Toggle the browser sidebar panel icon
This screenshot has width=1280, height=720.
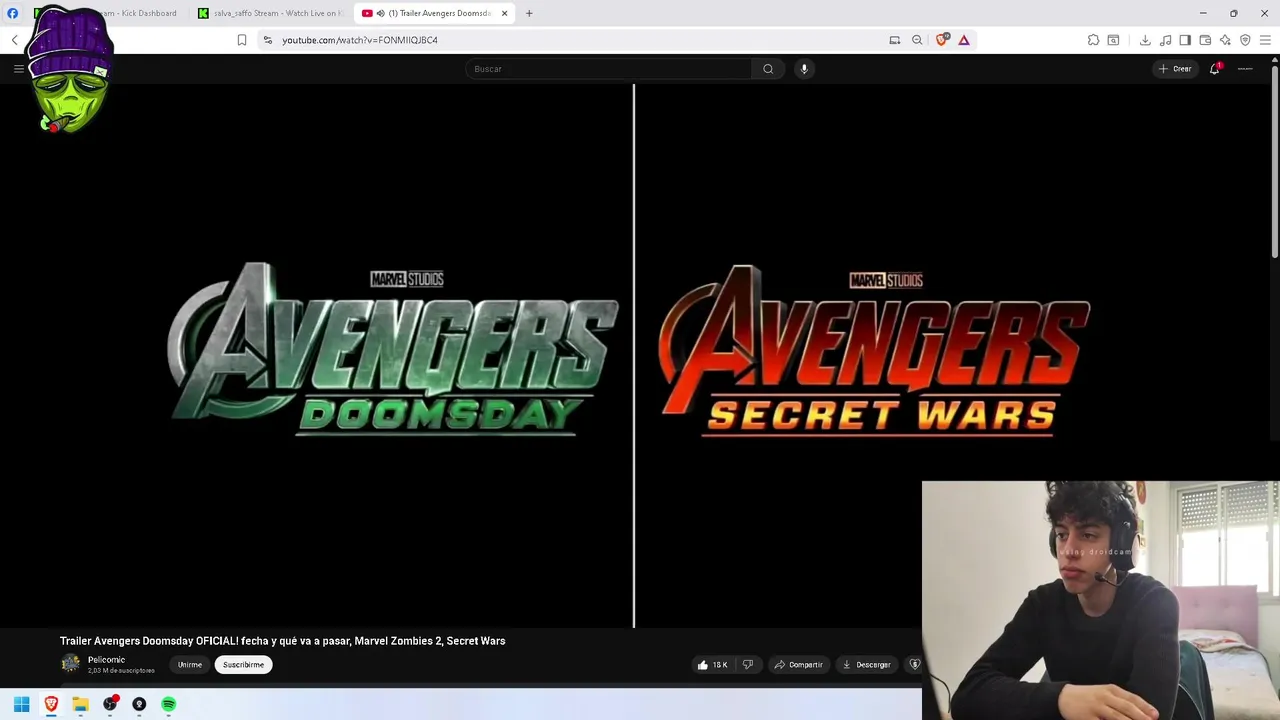[1185, 40]
